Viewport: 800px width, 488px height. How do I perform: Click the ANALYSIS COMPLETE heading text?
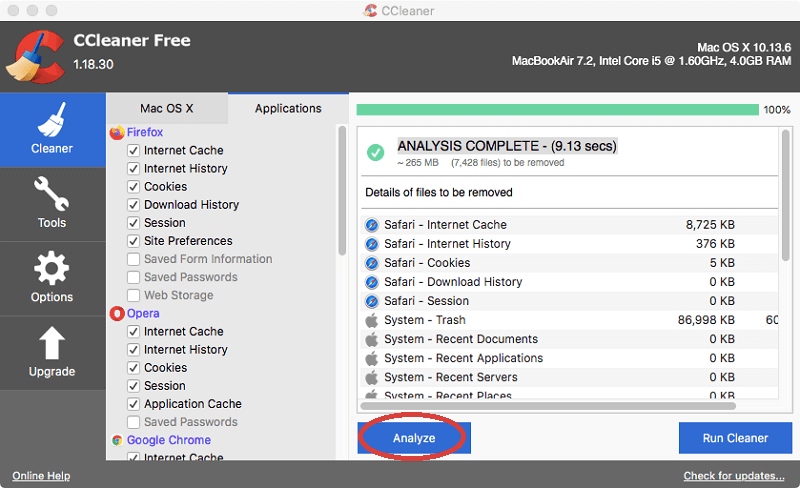[508, 146]
